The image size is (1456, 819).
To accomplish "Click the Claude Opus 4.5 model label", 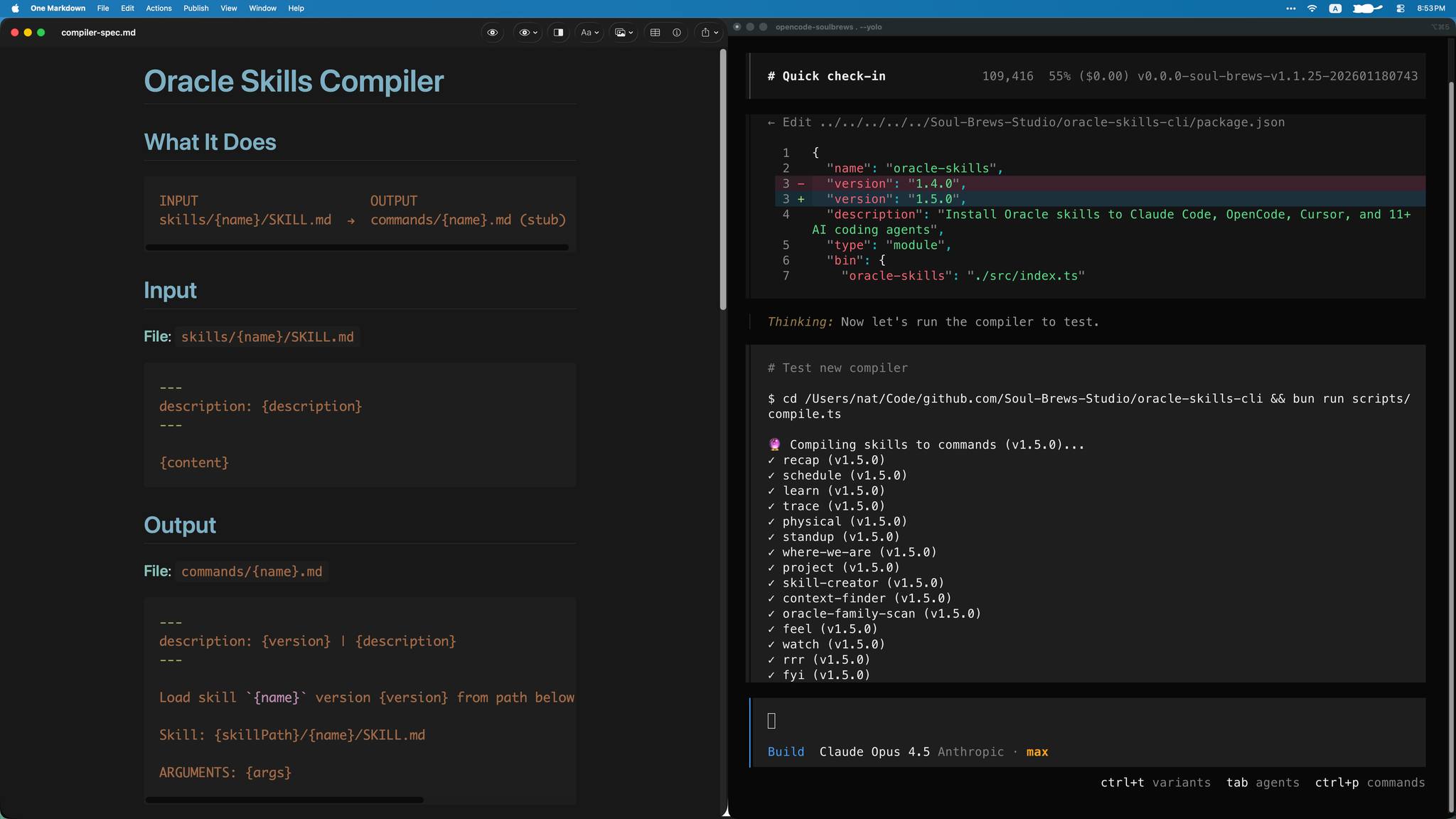I will [874, 751].
